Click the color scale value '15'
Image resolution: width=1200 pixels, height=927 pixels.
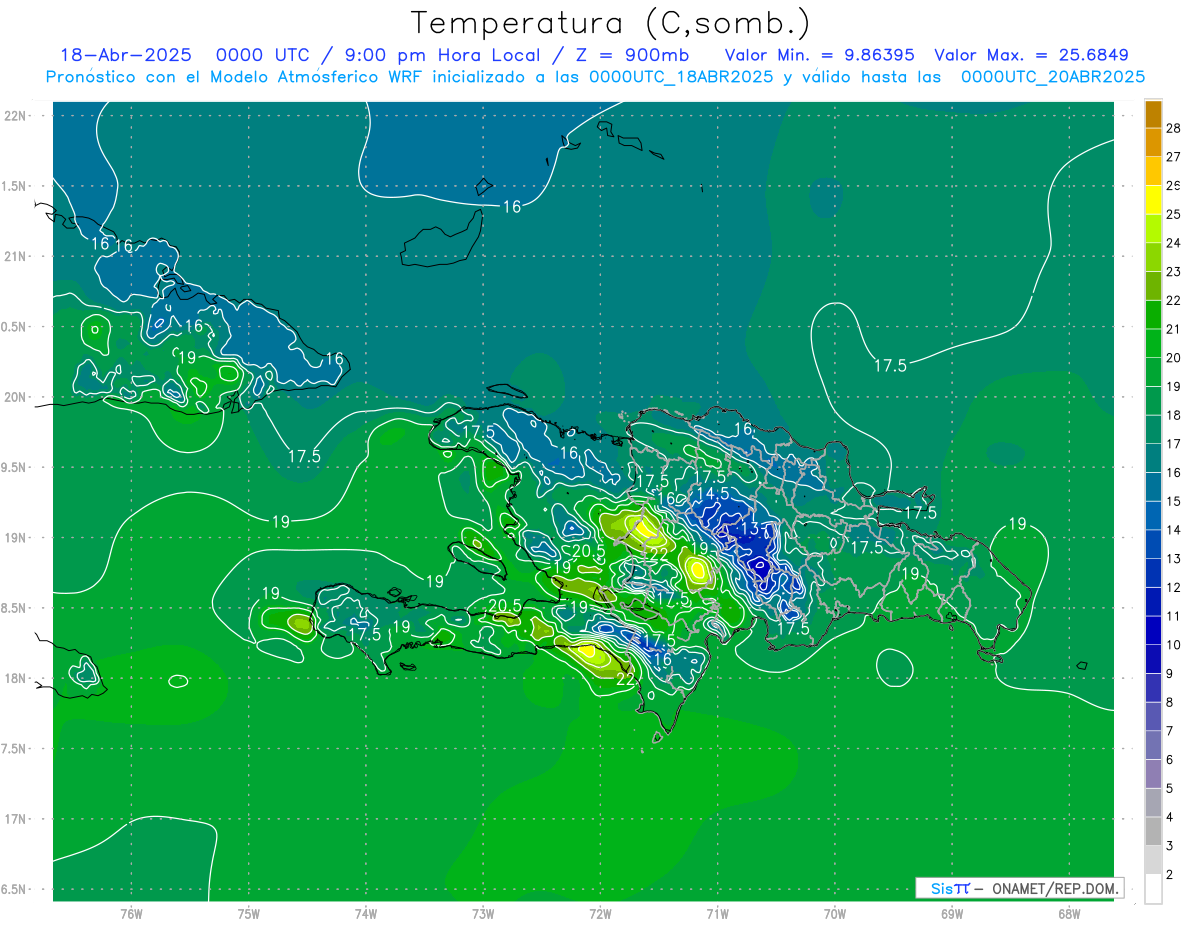(x=1173, y=501)
